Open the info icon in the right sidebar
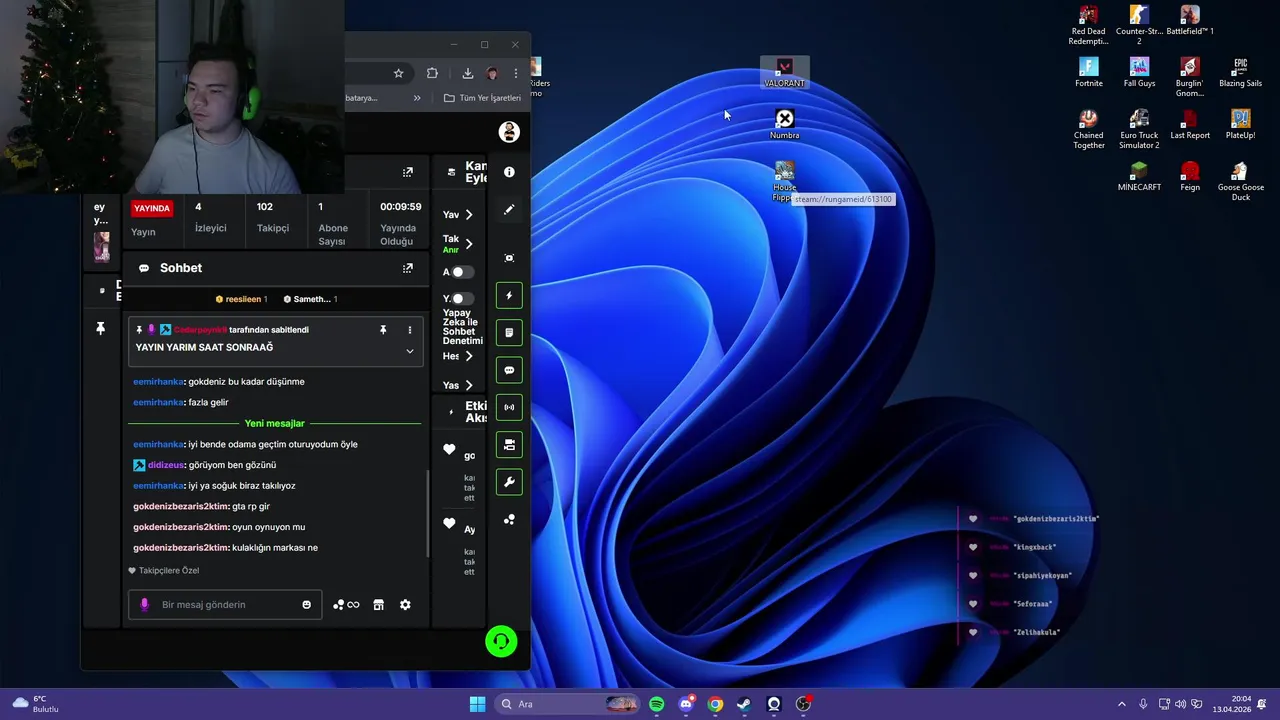The image size is (1280, 720). point(509,172)
